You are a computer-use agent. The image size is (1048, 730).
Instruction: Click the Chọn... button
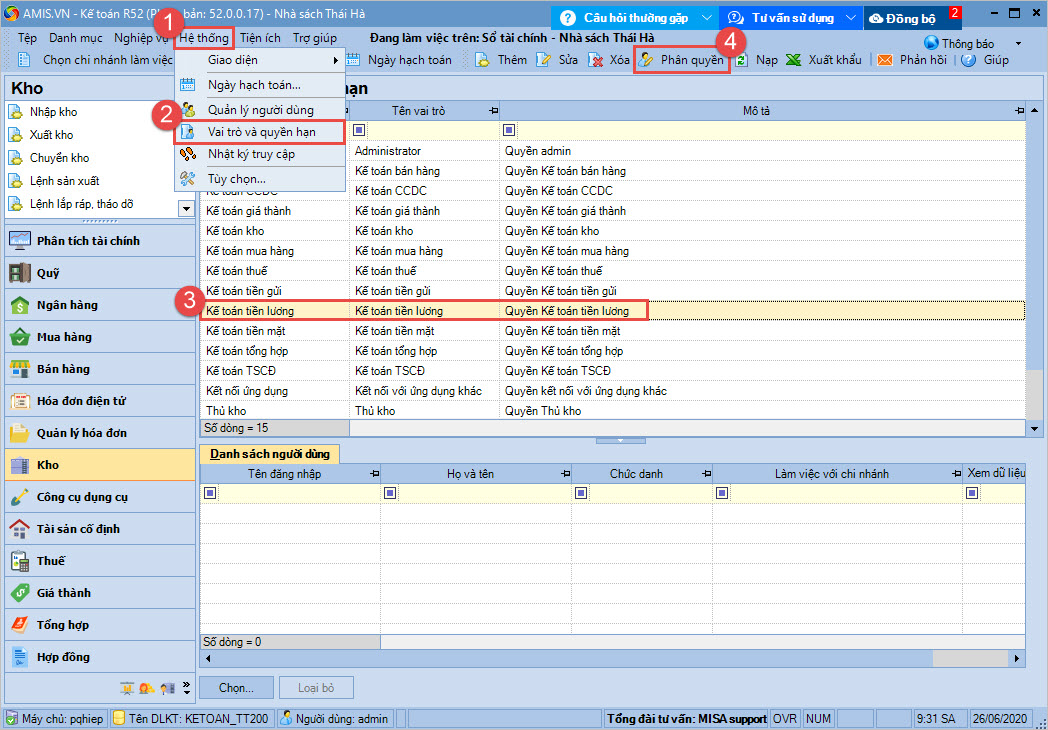236,688
